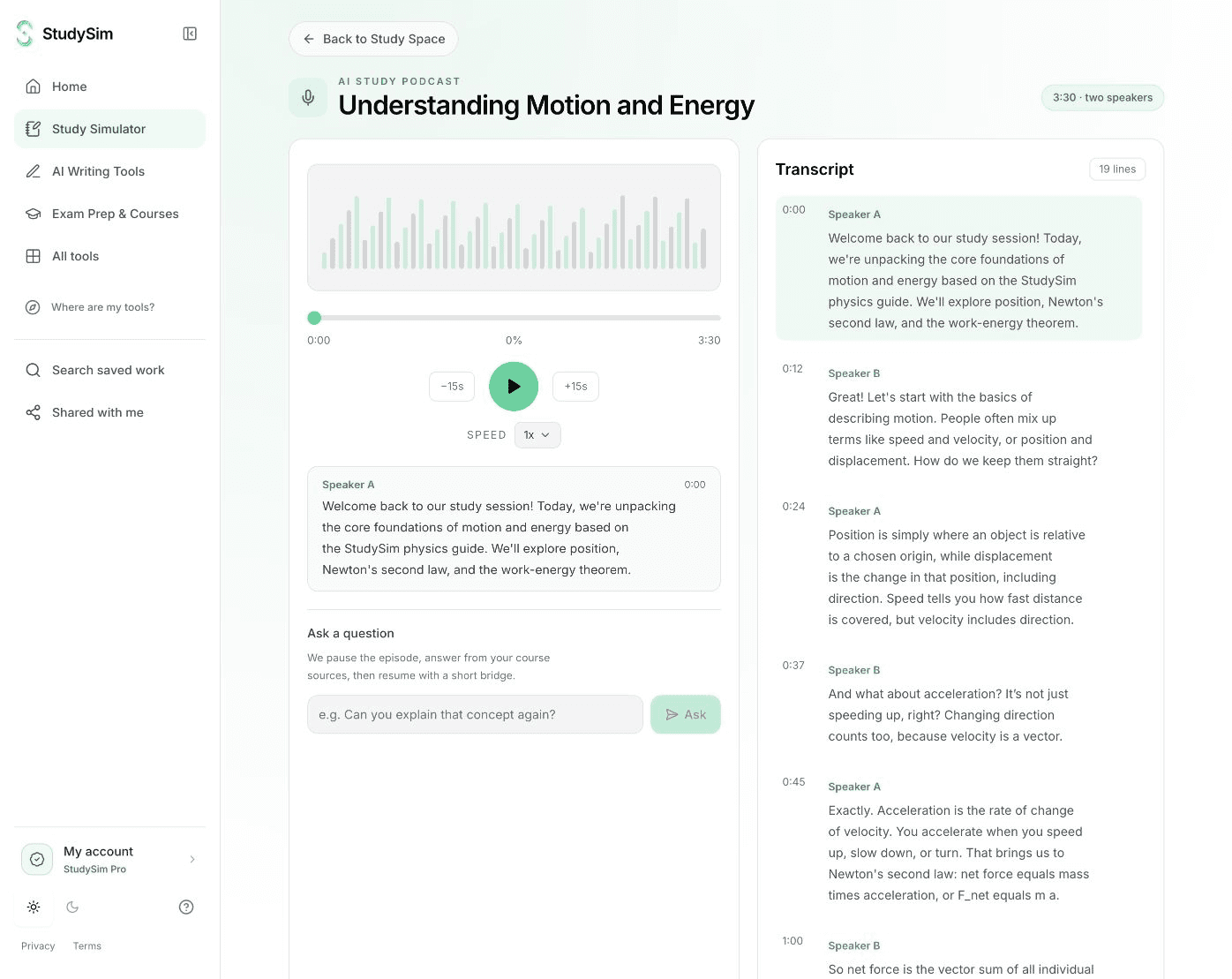Click the StudySim logo icon
This screenshot has height=979, width=1232.
pos(25,34)
